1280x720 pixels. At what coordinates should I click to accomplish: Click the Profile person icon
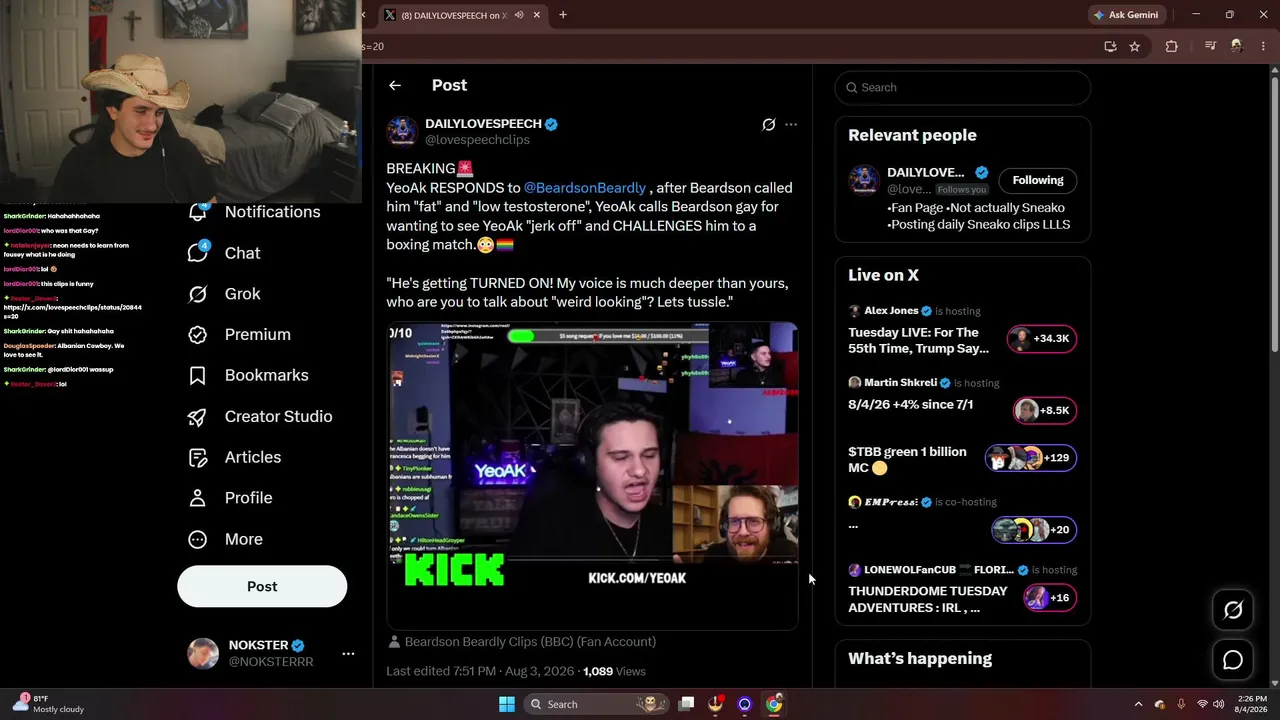[198, 498]
